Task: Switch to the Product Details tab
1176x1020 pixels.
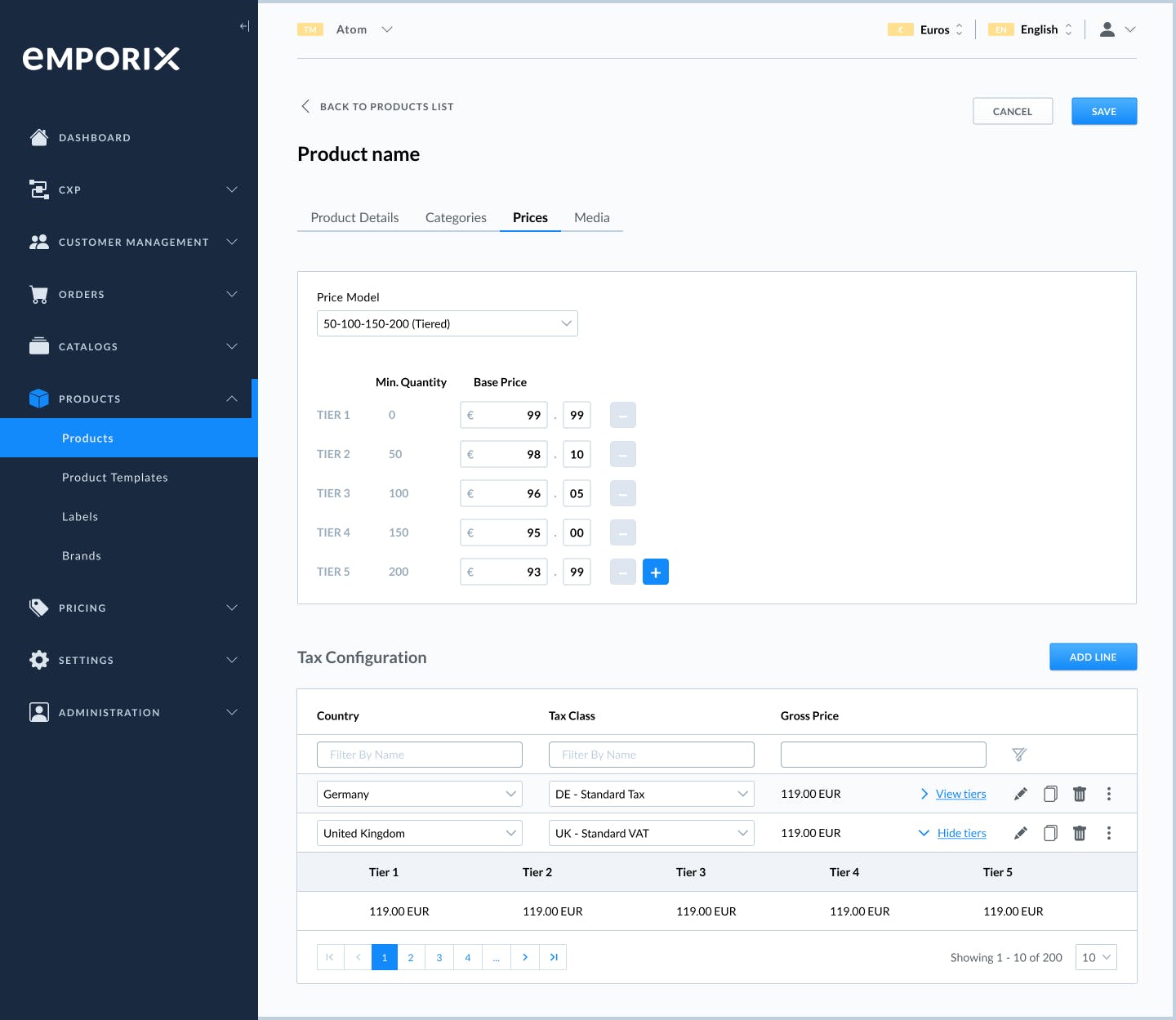Action: click(354, 217)
